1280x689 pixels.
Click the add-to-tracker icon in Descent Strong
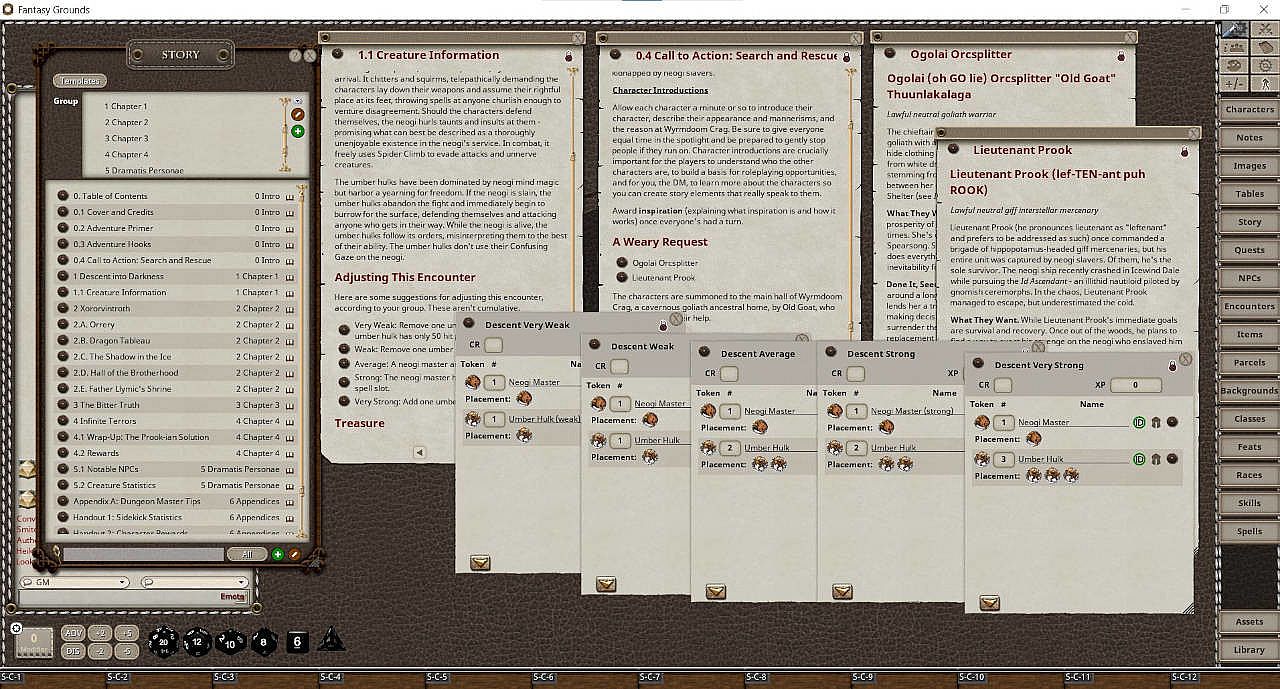[843, 592]
